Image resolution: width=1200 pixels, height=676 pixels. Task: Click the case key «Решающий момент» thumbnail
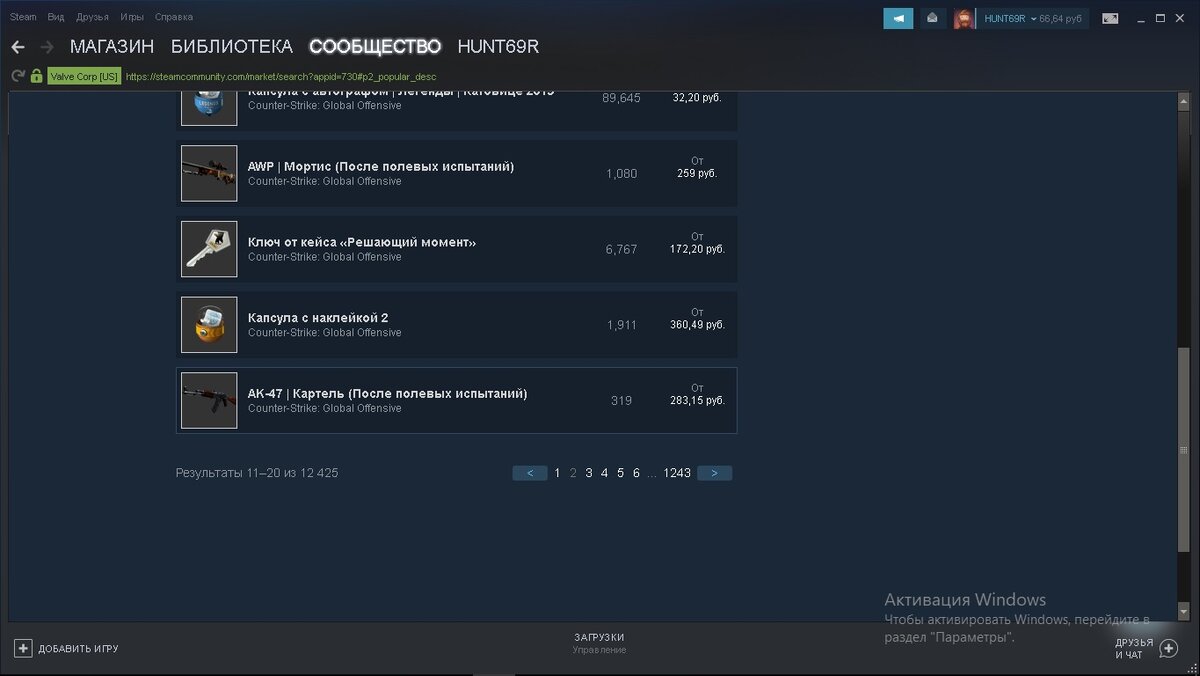209,249
